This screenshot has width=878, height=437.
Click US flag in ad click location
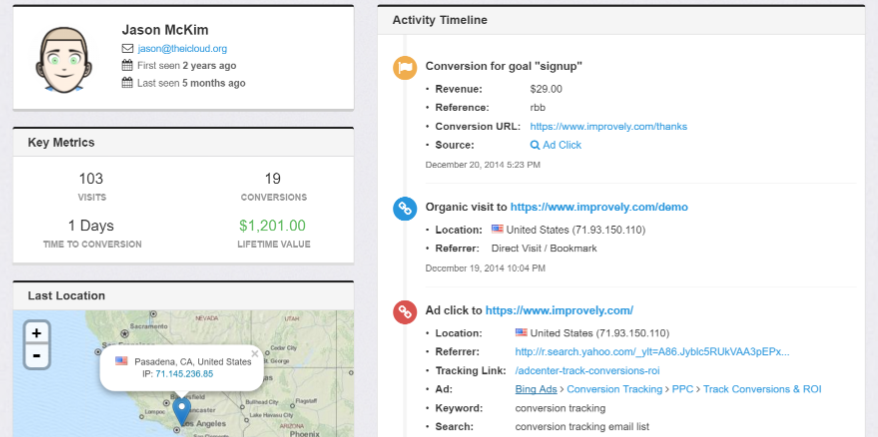pos(521,332)
